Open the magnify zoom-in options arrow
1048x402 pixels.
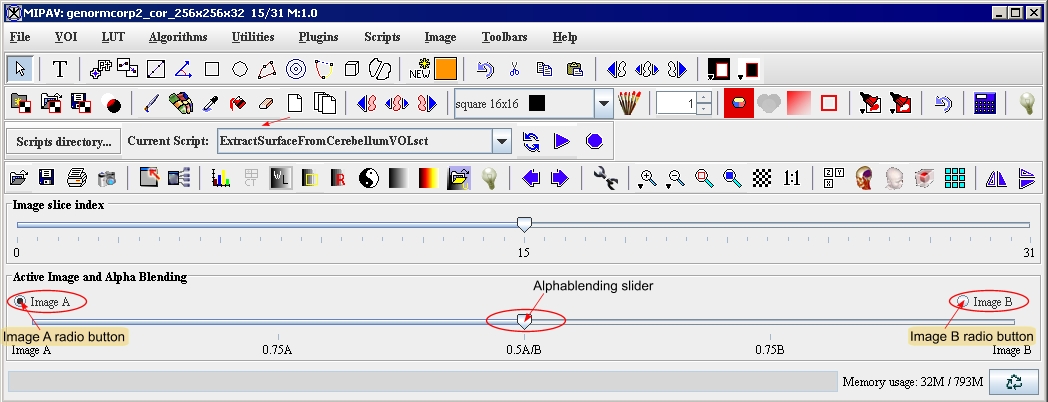tap(657, 186)
